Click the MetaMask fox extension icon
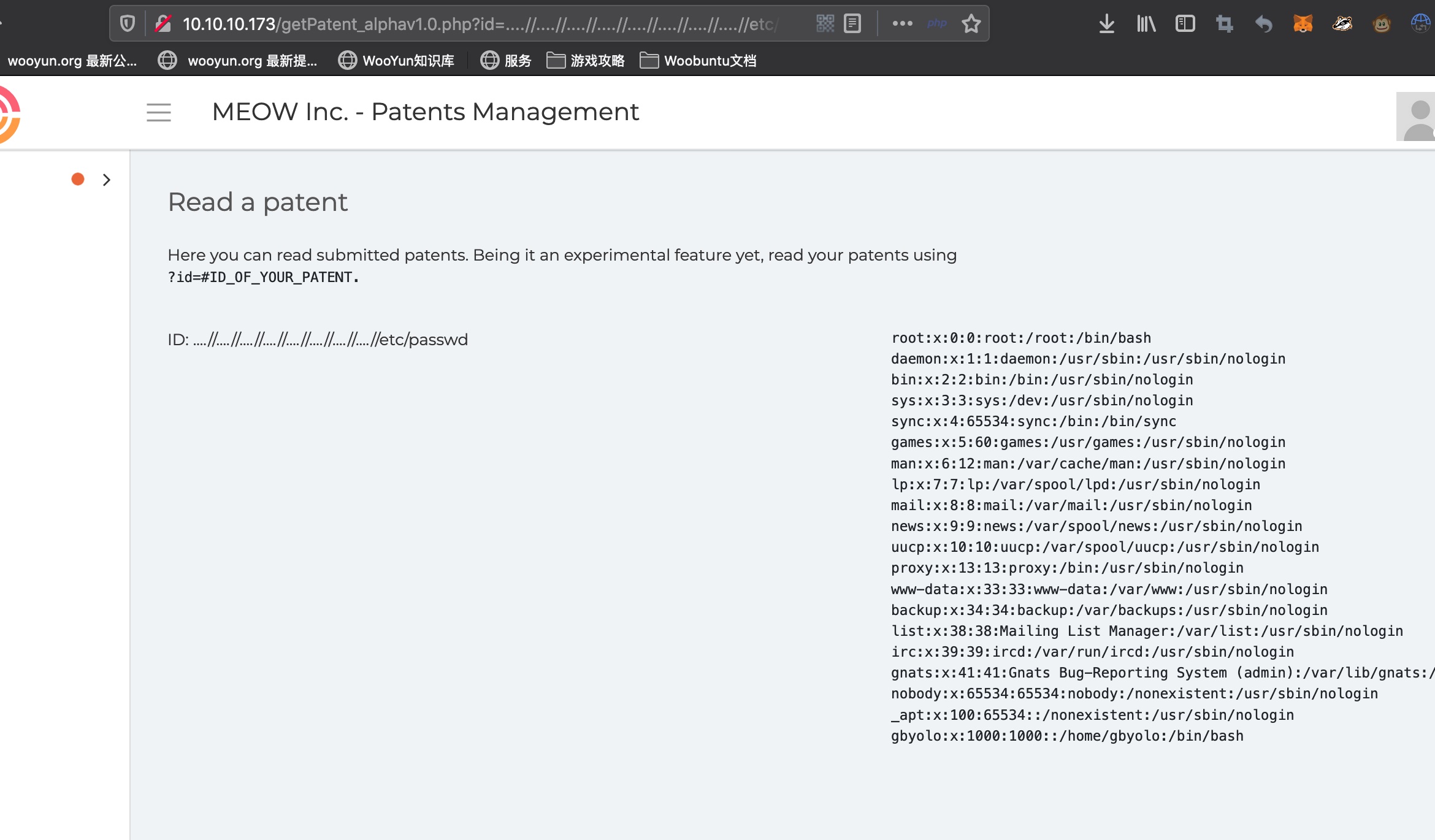 click(x=1303, y=24)
